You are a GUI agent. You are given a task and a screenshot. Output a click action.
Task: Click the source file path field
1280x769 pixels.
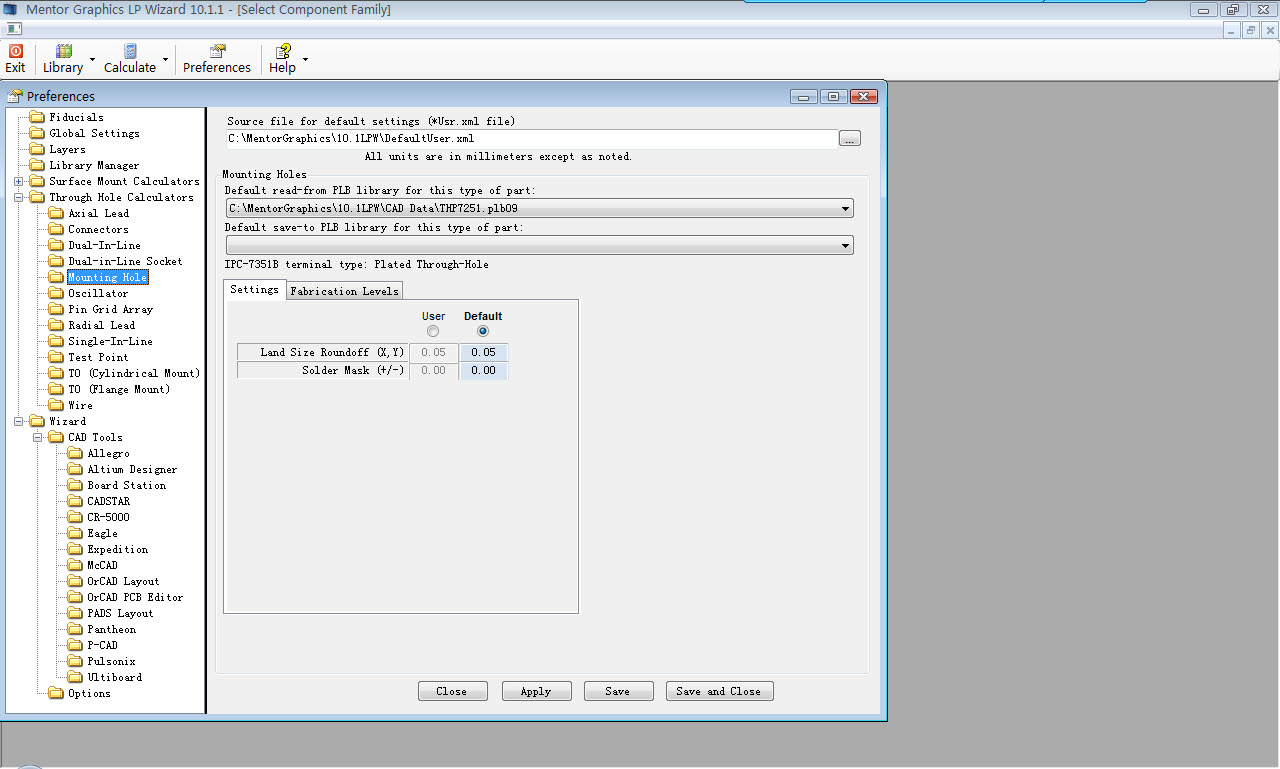pos(531,139)
